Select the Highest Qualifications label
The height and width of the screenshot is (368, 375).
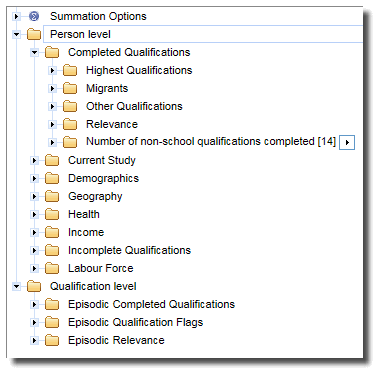pos(139,70)
